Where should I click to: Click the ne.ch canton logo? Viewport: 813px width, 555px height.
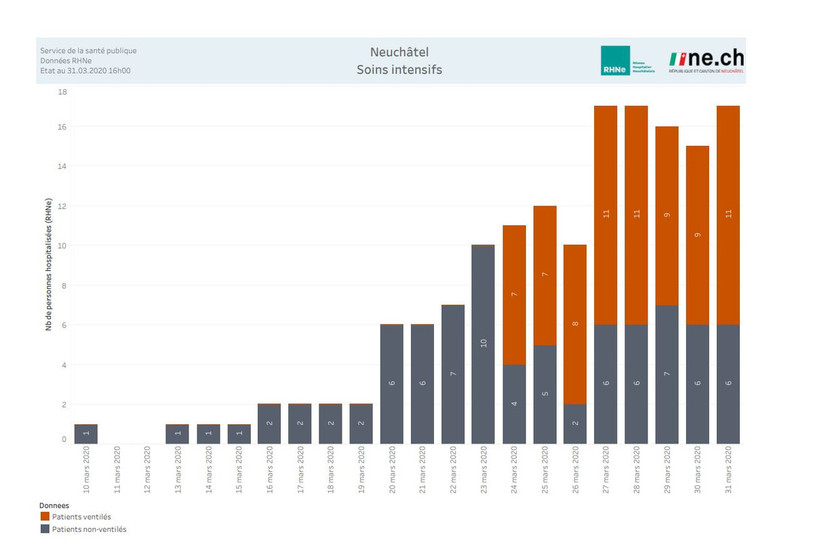point(706,61)
